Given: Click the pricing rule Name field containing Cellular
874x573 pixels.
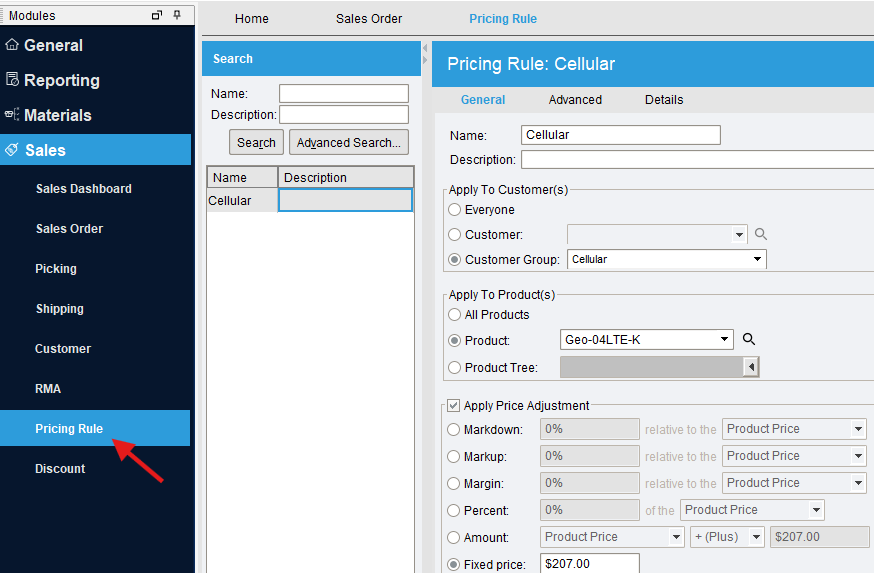Looking at the screenshot, I should tap(621, 135).
